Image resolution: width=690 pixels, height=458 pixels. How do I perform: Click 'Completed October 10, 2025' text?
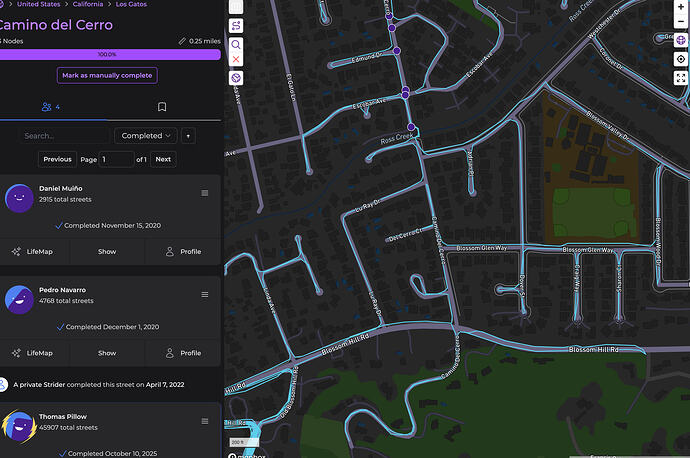[x=112, y=454]
